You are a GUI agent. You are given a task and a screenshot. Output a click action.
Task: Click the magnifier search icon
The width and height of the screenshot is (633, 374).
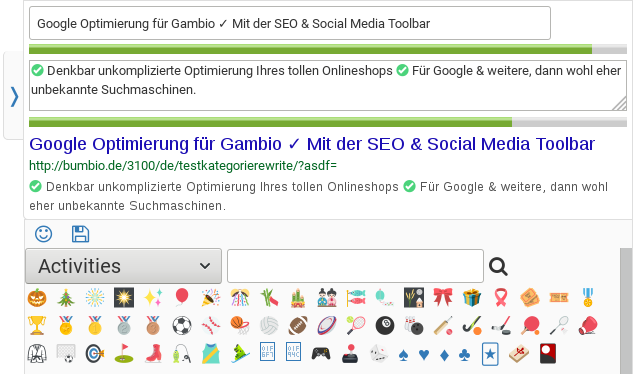498,267
